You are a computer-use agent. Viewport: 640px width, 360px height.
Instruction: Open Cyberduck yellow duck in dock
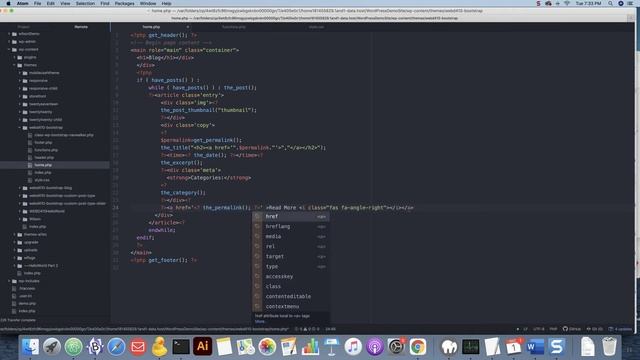point(159,347)
